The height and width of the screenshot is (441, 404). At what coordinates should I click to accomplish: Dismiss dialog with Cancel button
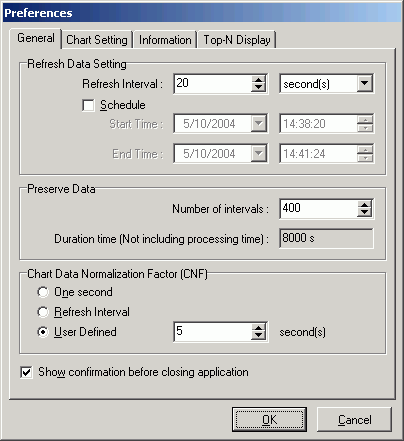[x=354, y=420]
